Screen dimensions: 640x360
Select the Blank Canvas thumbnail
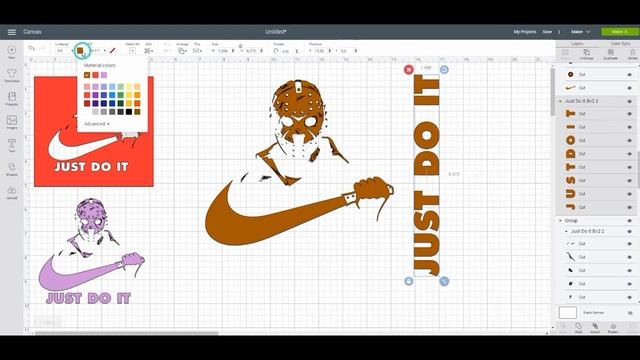coord(567,313)
